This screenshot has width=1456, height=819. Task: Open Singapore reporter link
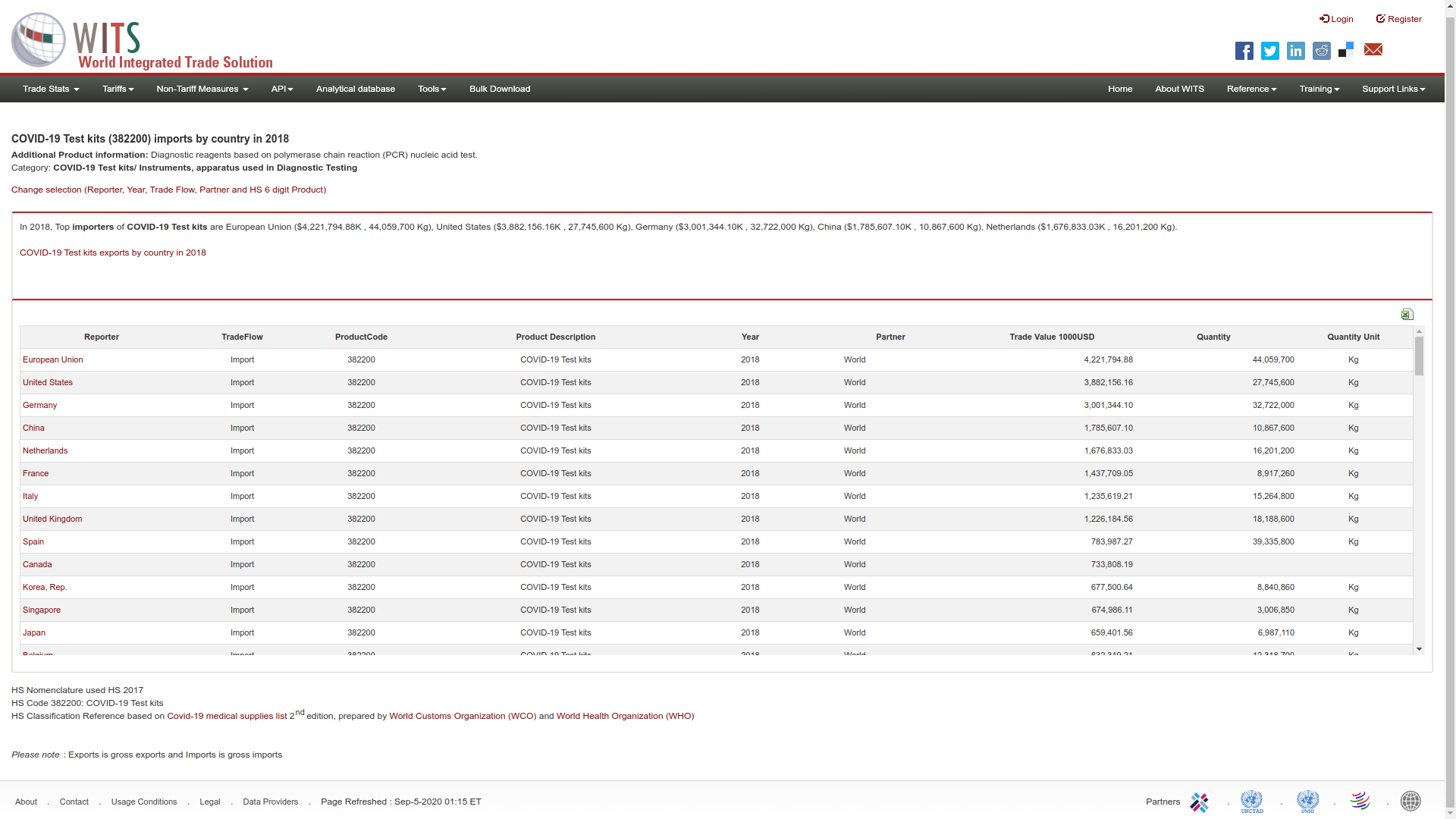pos(42,610)
